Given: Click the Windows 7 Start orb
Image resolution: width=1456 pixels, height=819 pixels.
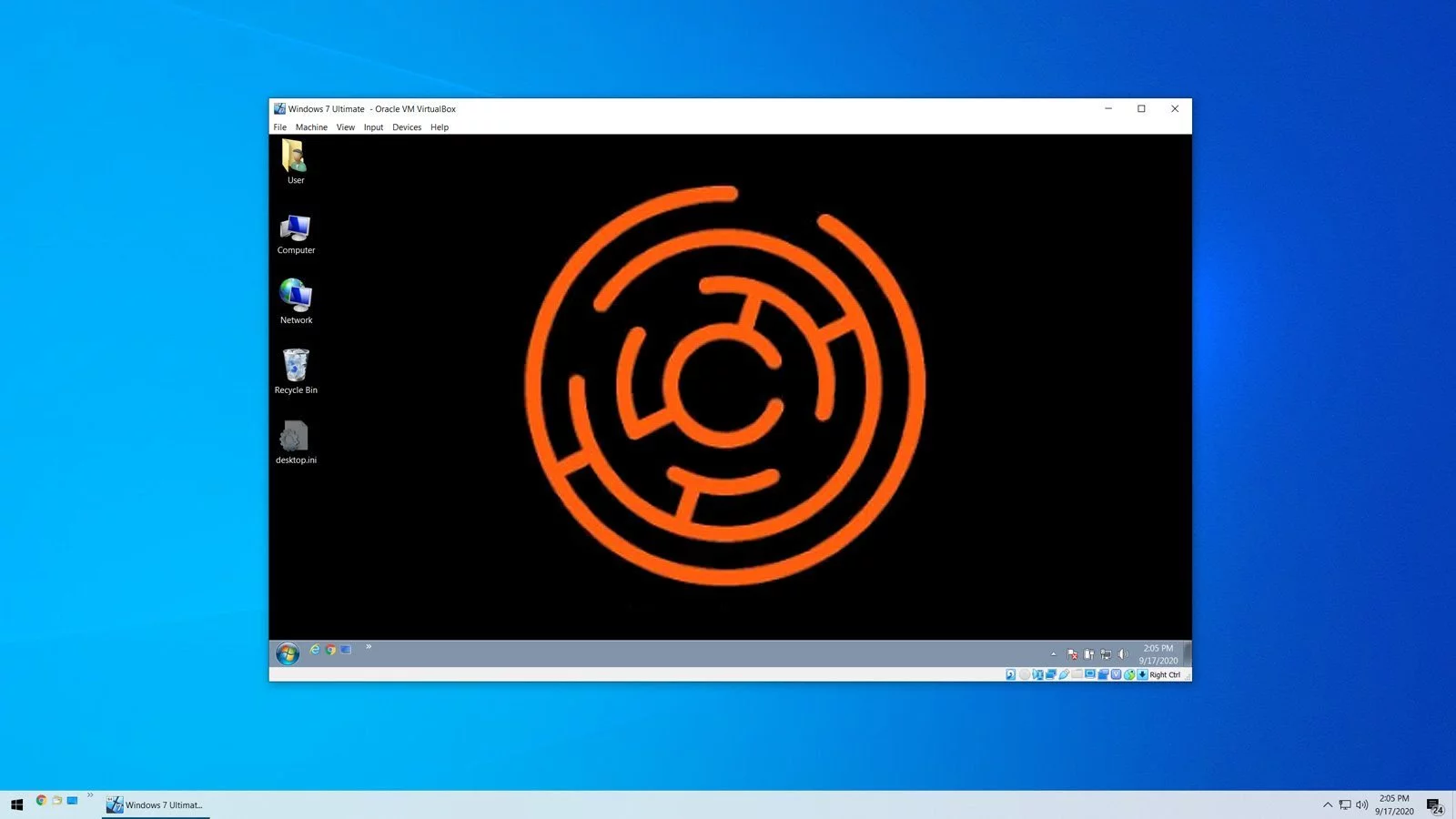Looking at the screenshot, I should [288, 653].
